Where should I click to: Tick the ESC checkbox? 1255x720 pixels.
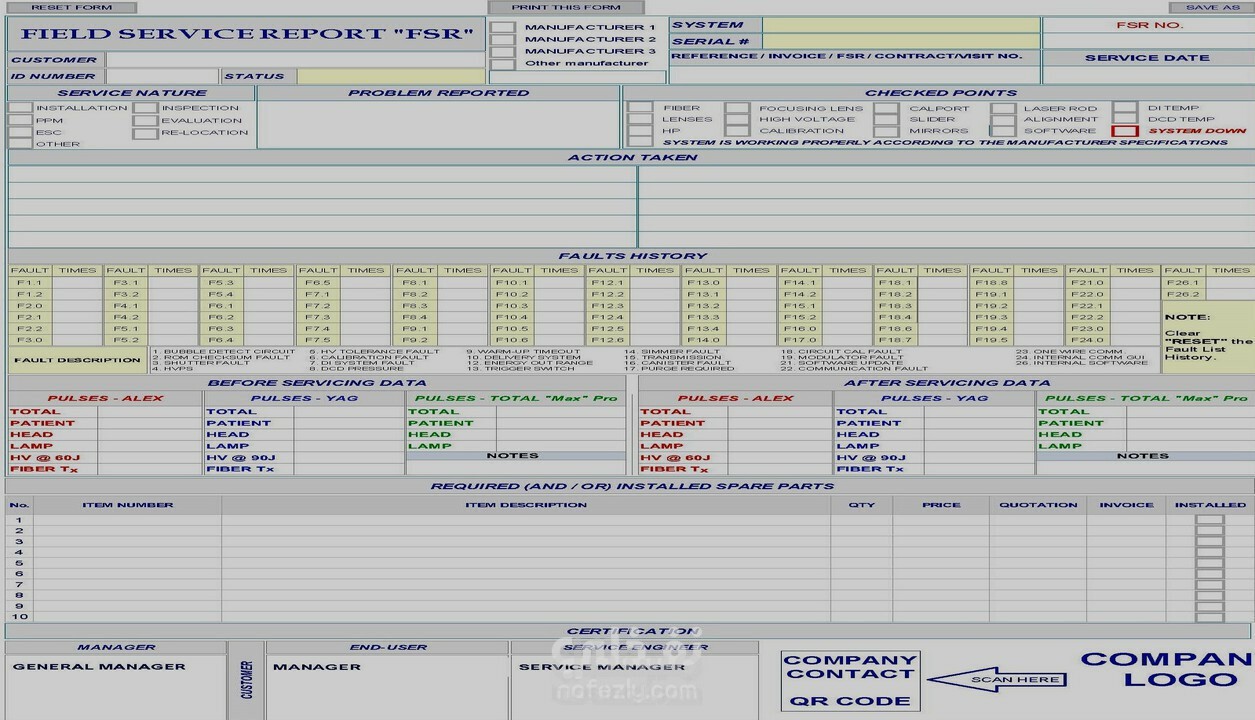click(x=20, y=132)
